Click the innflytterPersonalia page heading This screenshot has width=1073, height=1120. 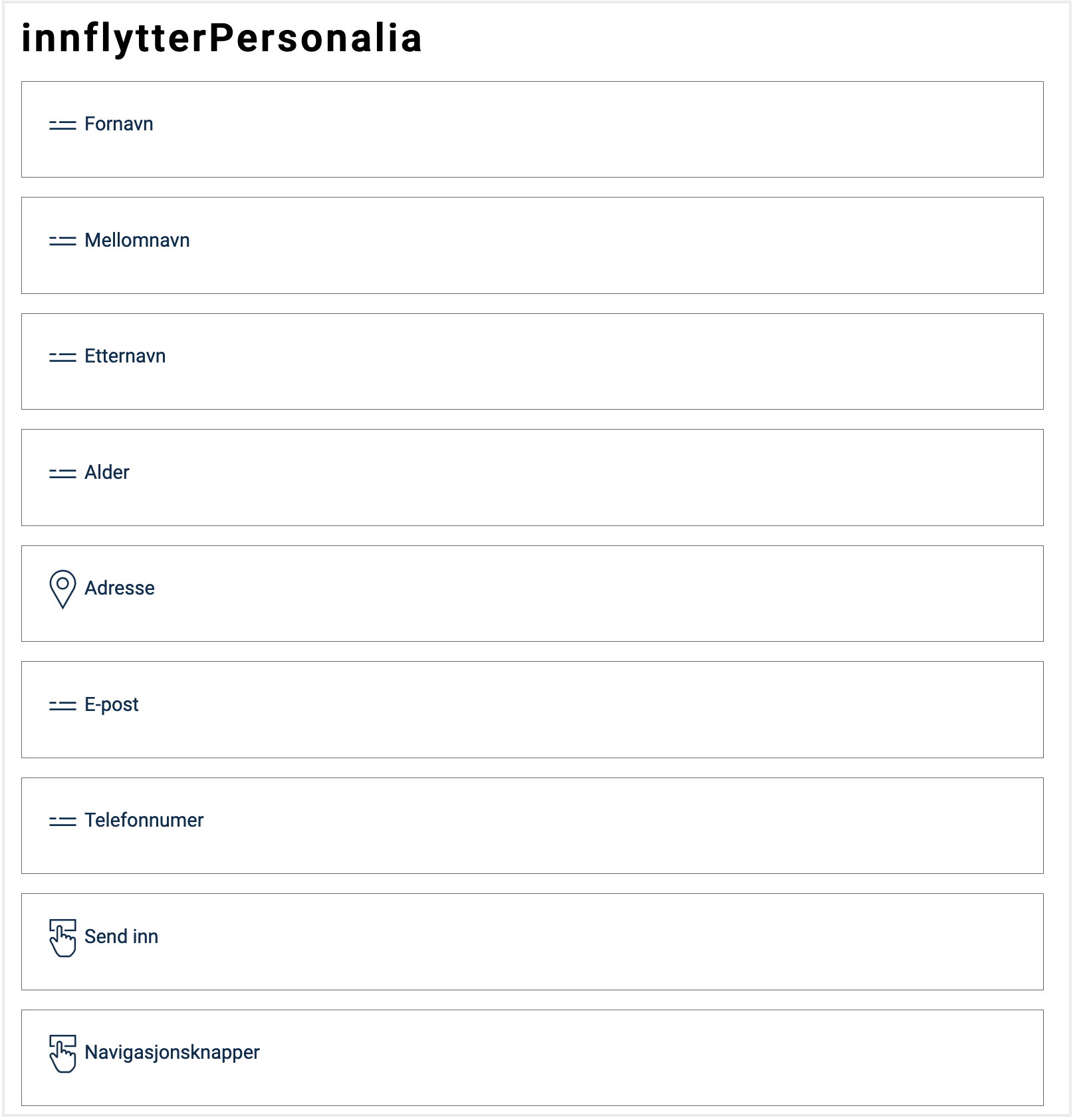coord(222,38)
